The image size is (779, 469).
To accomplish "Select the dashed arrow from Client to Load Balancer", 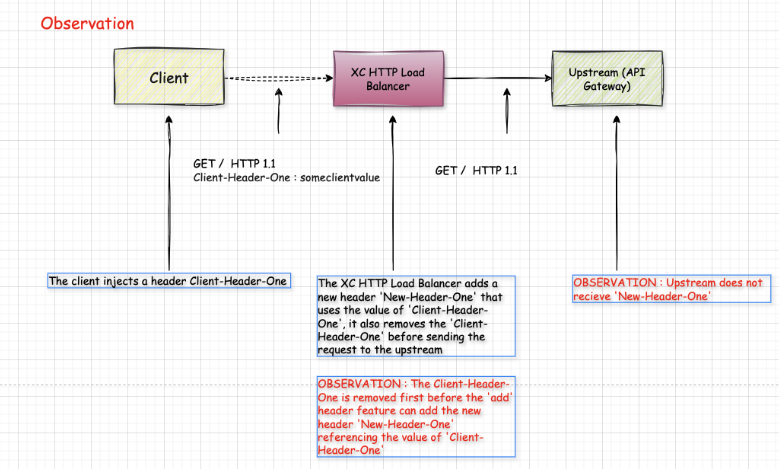I will coord(278,78).
